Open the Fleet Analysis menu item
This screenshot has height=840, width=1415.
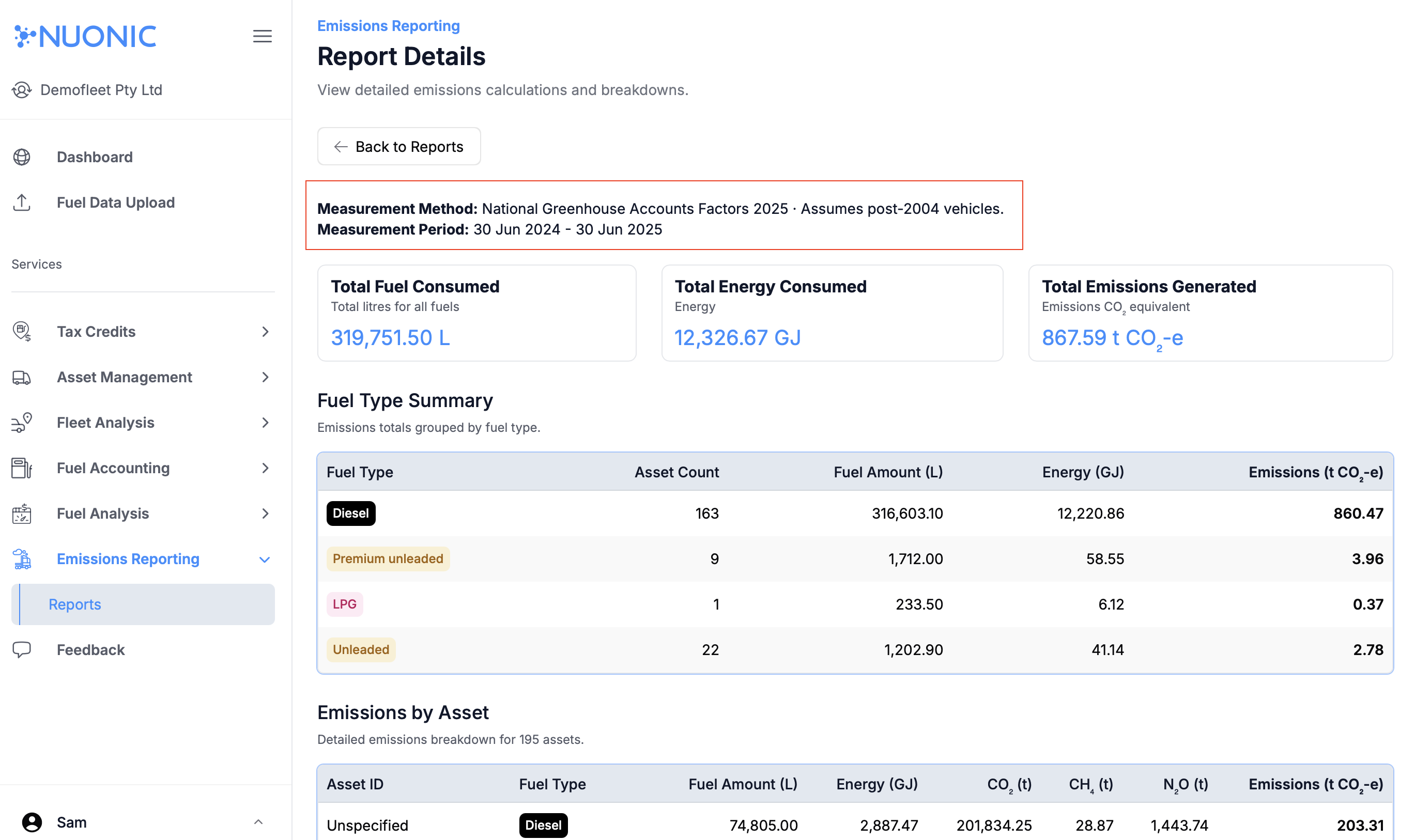(105, 422)
